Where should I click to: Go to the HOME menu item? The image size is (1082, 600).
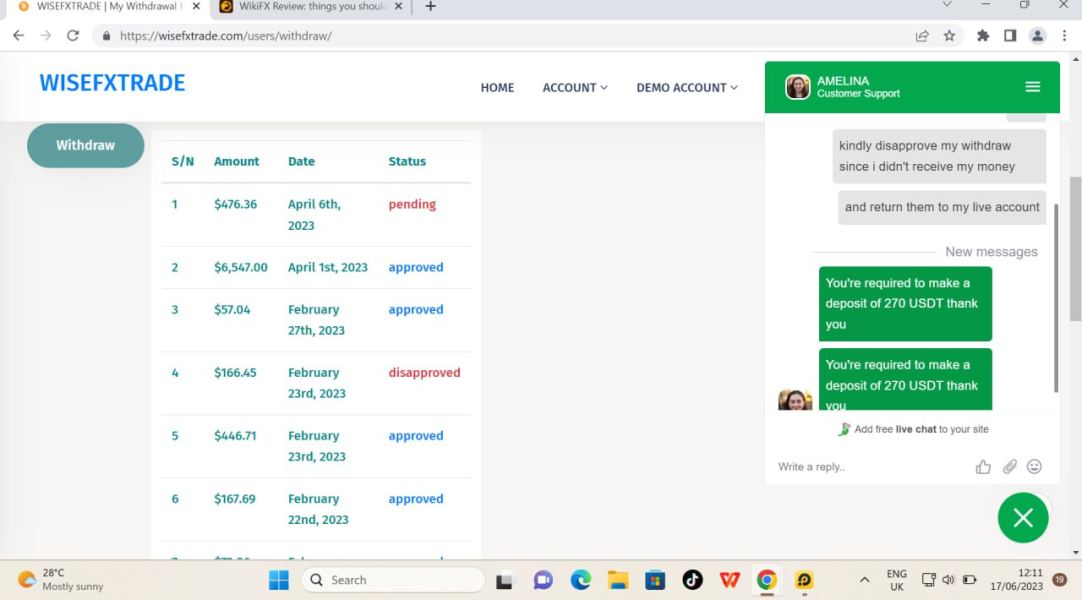[x=498, y=88]
